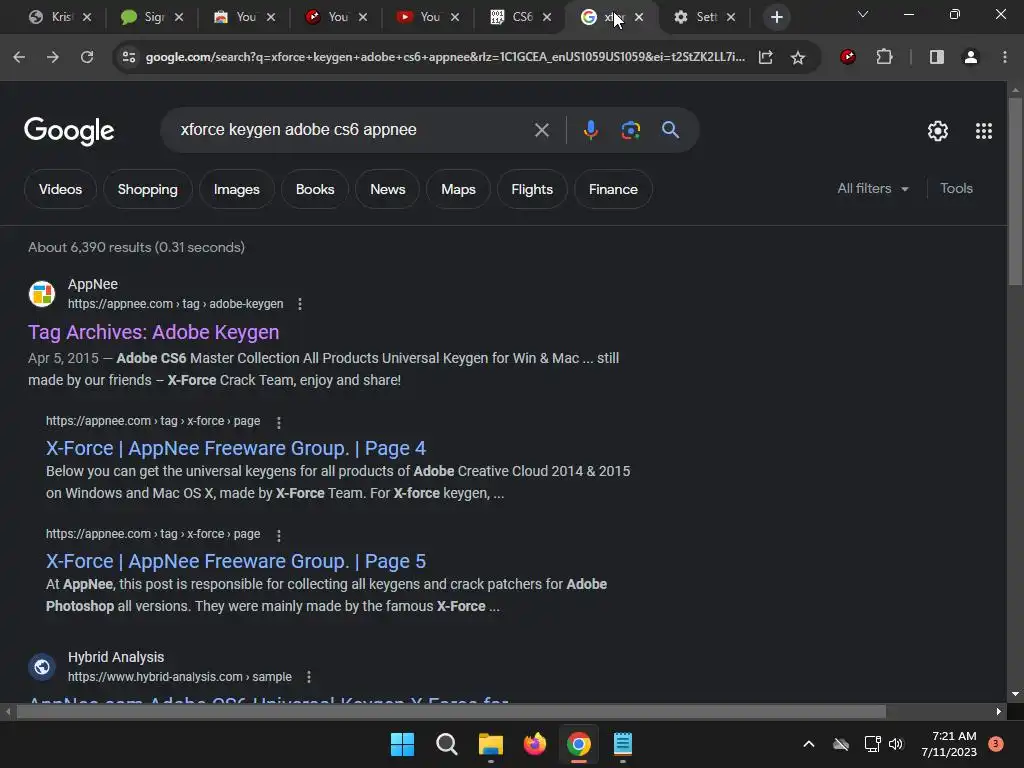Open clock and date 7:21 AM

[x=949, y=744]
